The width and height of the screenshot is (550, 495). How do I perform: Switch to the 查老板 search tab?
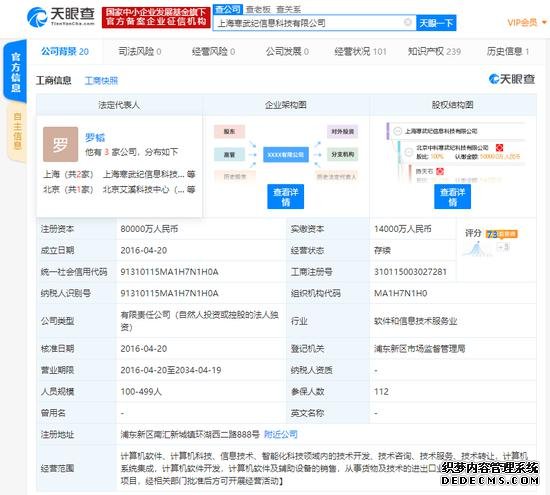click(258, 9)
